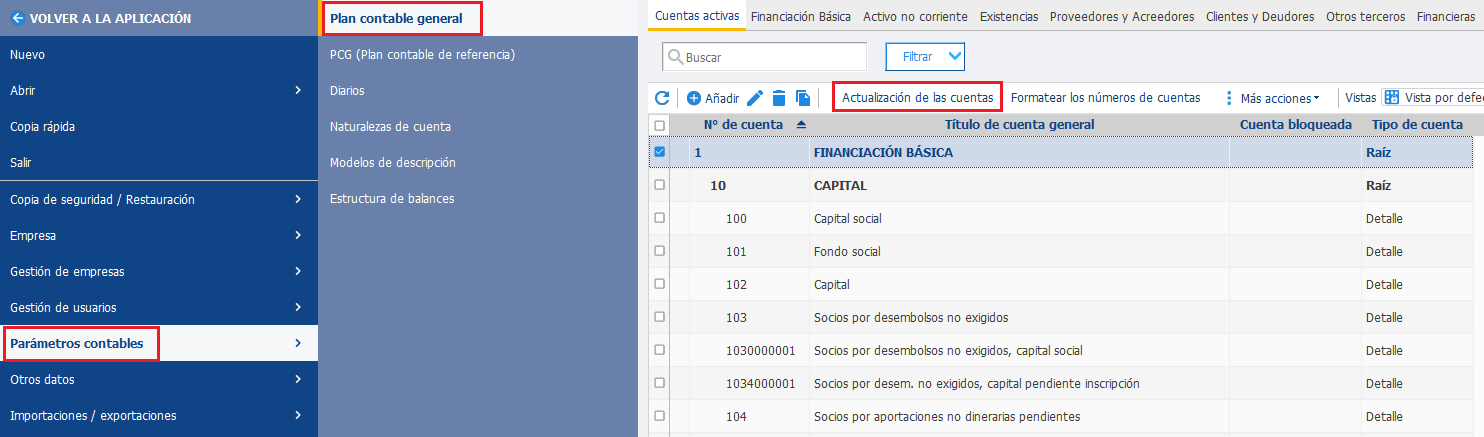Click Actualización de las cuentas
The image size is (1484, 437).
coord(918,98)
